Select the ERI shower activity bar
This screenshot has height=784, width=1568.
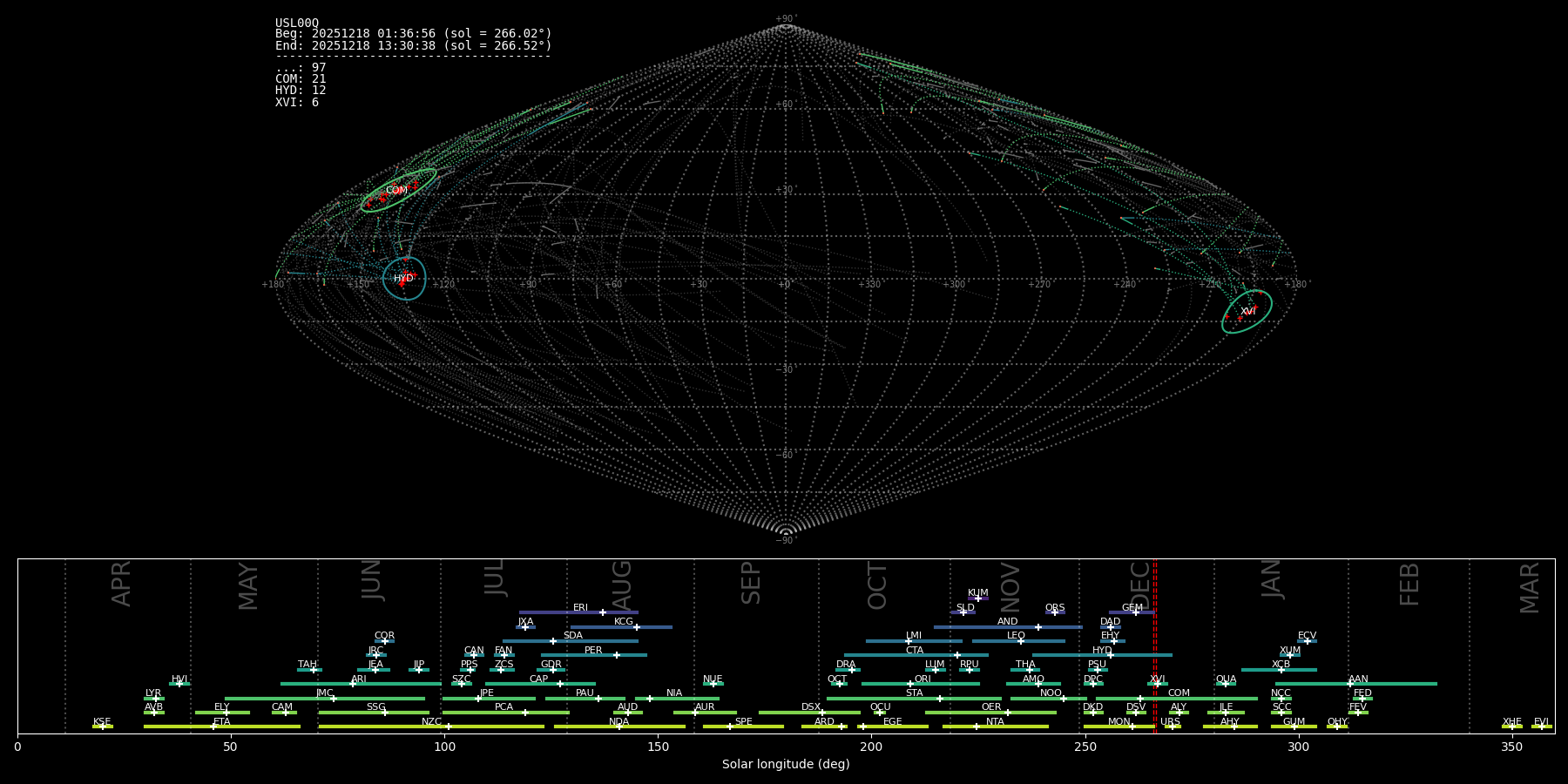point(578,612)
